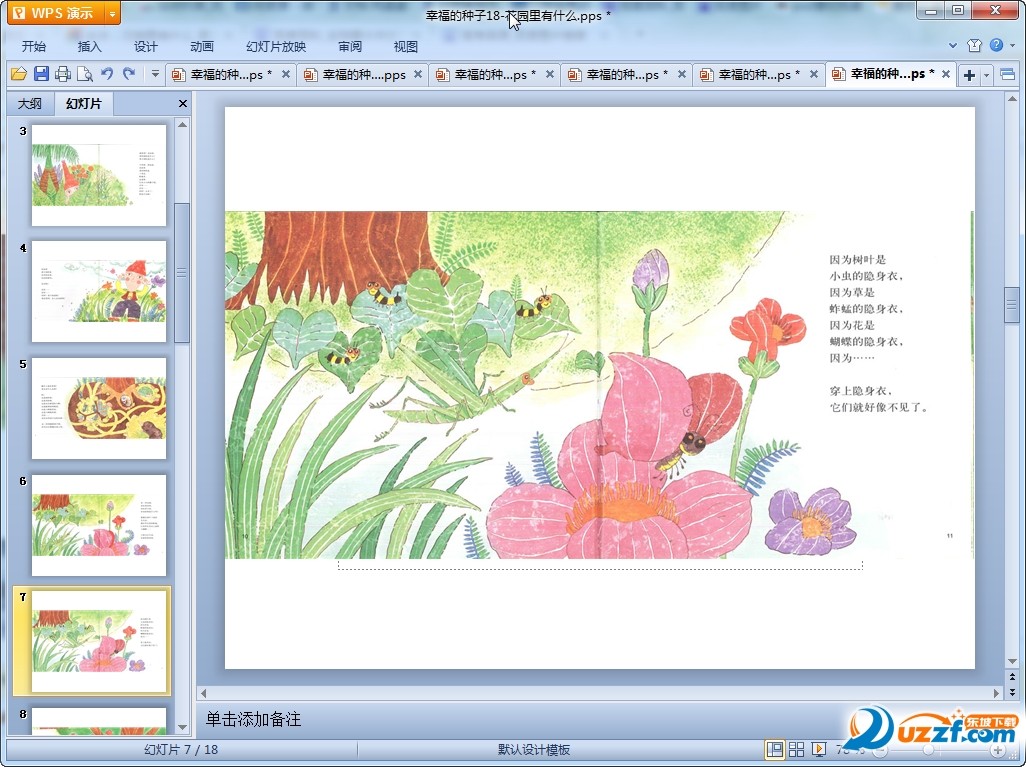Image resolution: width=1026 pixels, height=767 pixels.
Task: Select slide 5 thumbnail
Action: tap(99, 408)
